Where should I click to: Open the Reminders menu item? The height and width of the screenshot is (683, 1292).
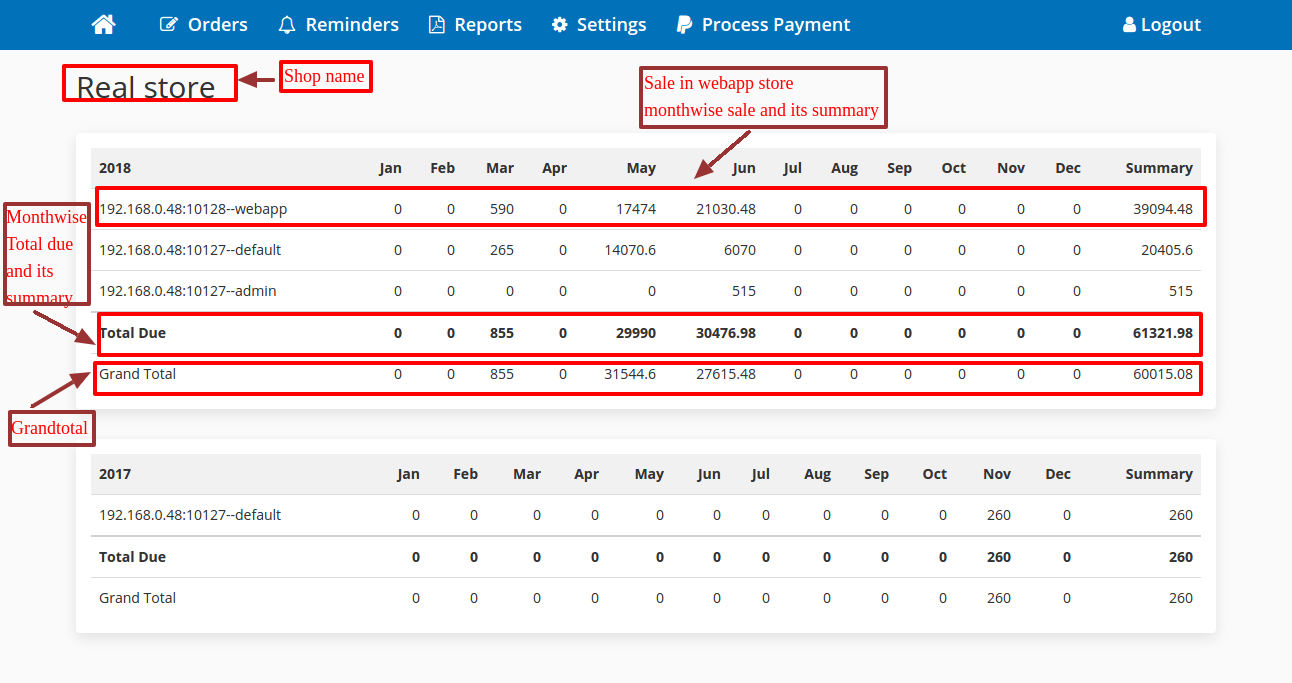(x=351, y=25)
